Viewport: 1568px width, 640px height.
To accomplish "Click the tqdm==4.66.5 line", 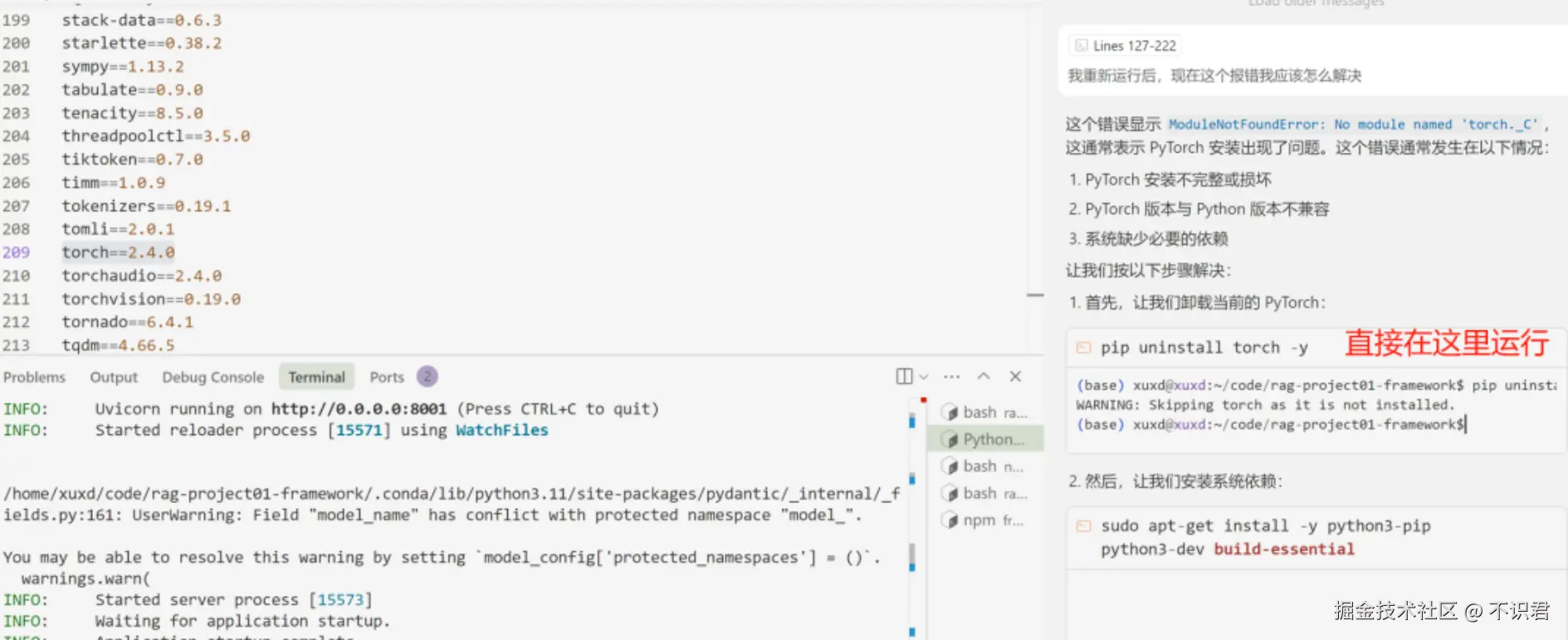I will coord(118,345).
